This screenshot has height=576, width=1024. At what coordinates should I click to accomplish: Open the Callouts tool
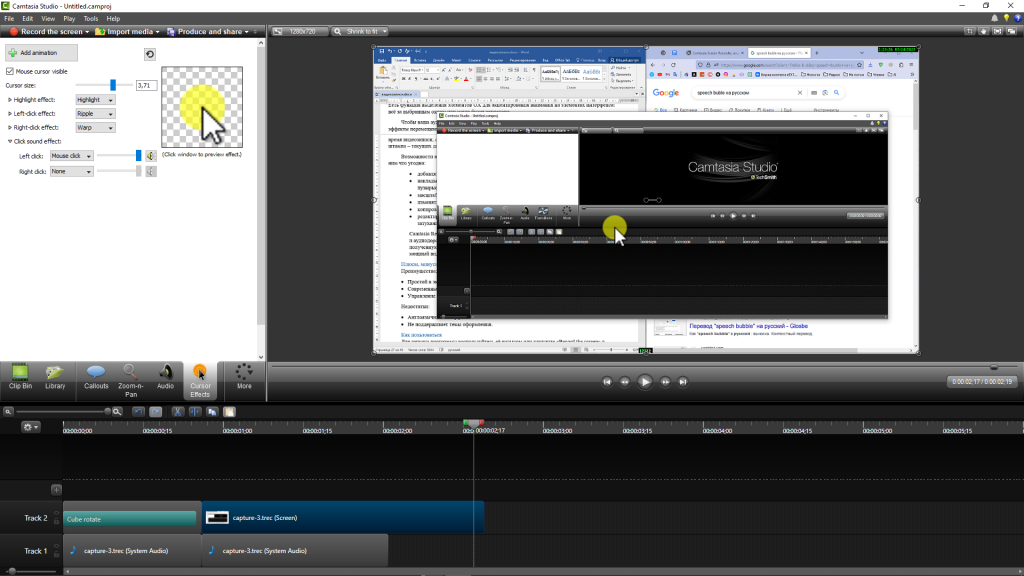click(96, 376)
